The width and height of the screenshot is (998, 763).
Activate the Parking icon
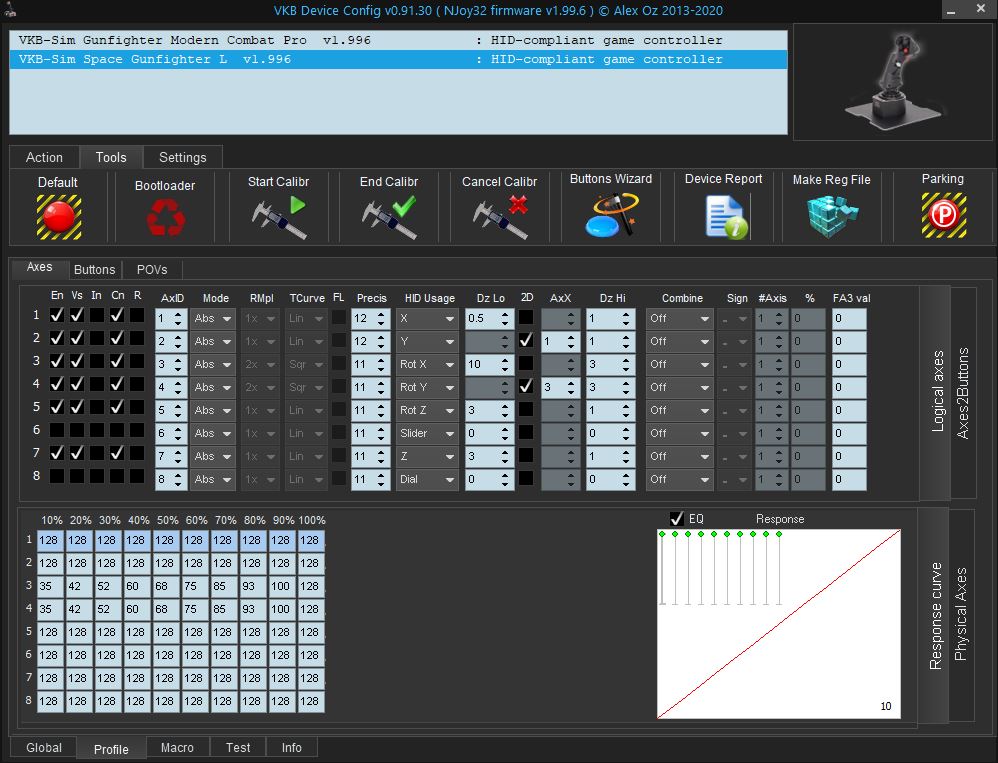click(x=942, y=215)
